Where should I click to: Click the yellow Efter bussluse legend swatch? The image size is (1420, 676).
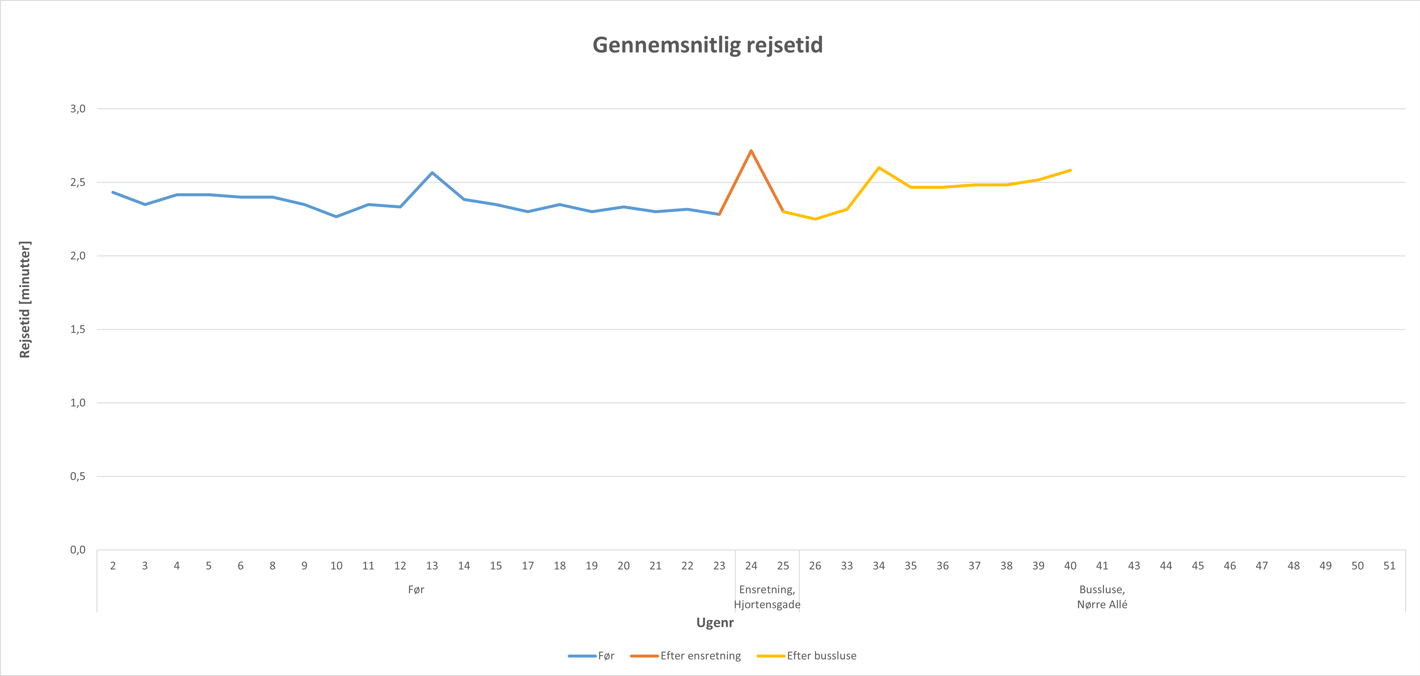point(771,656)
